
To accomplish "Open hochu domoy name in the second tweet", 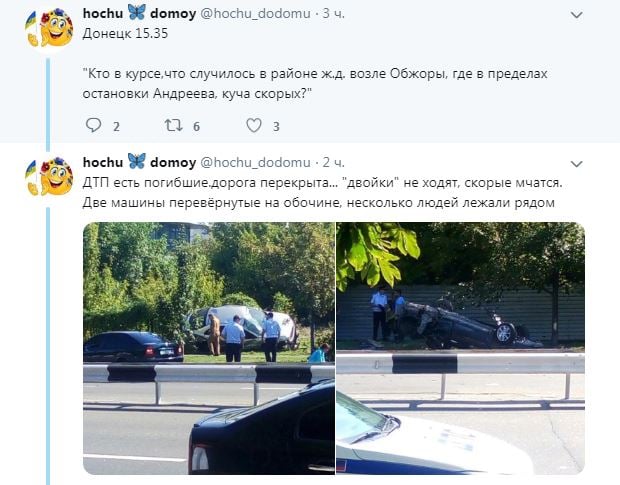I will pos(139,162).
